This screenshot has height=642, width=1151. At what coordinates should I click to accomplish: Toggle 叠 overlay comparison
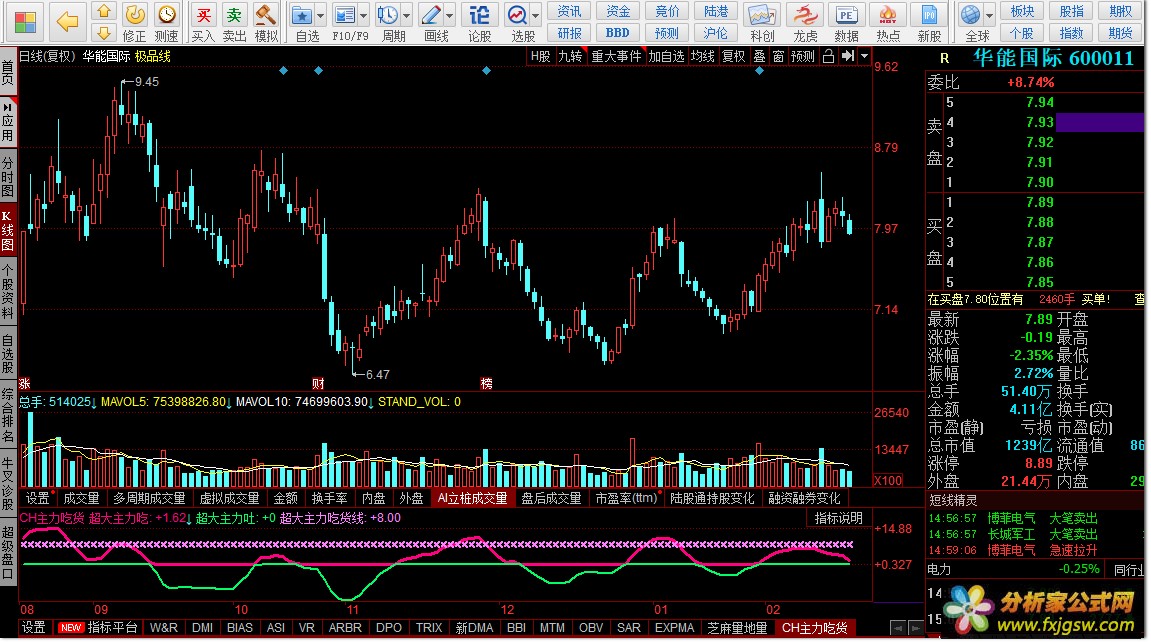(x=759, y=56)
